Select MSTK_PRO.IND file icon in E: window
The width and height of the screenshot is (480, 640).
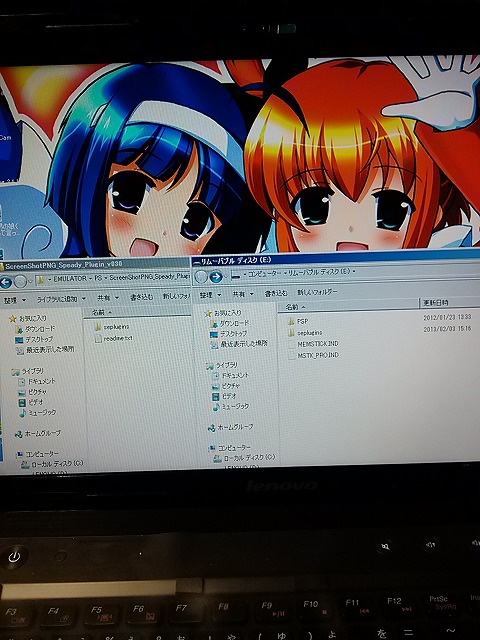click(291, 356)
